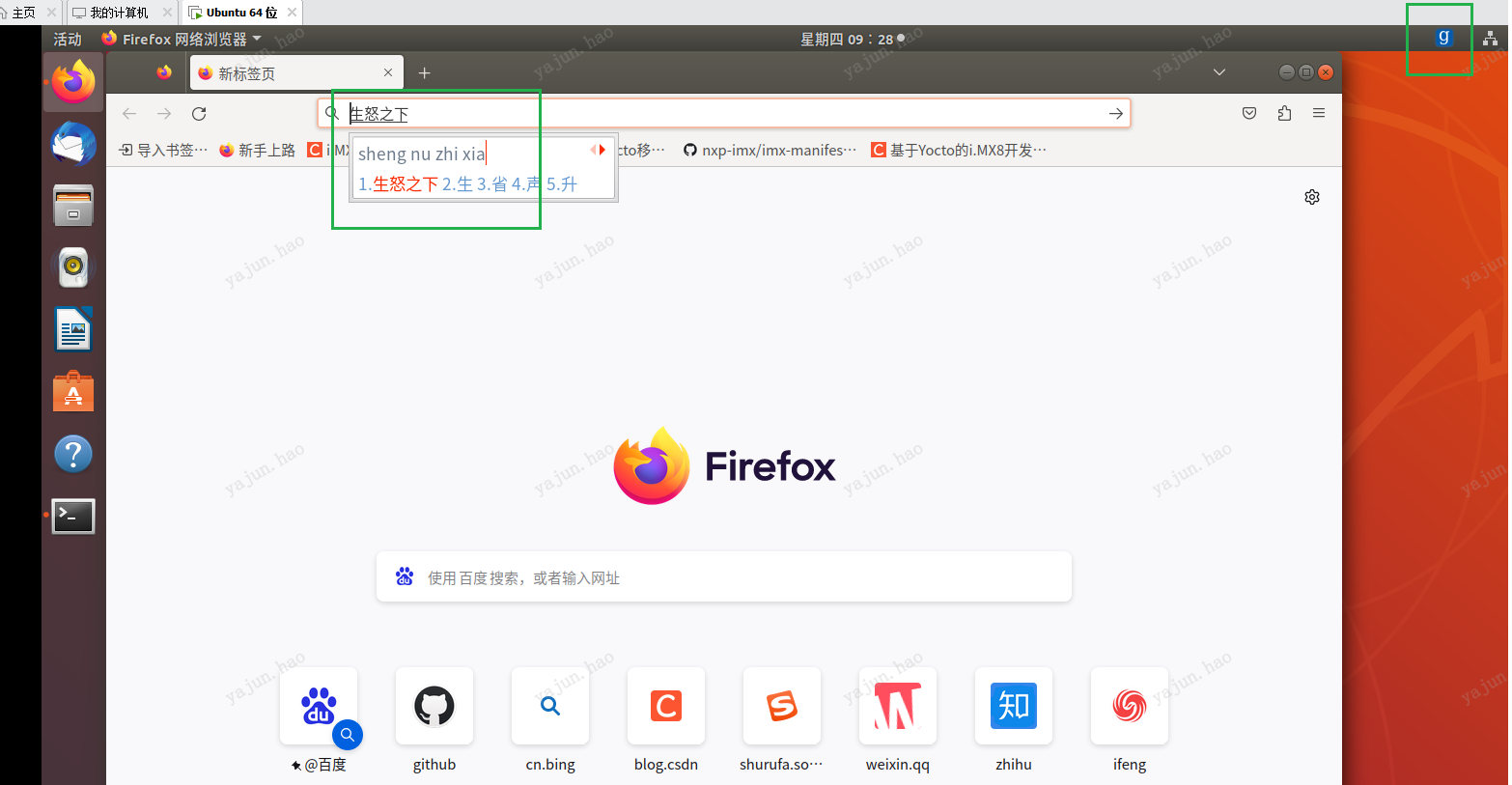Open the Extensions puzzle icon
Image resolution: width=1512 pixels, height=785 pixels.
click(1284, 114)
